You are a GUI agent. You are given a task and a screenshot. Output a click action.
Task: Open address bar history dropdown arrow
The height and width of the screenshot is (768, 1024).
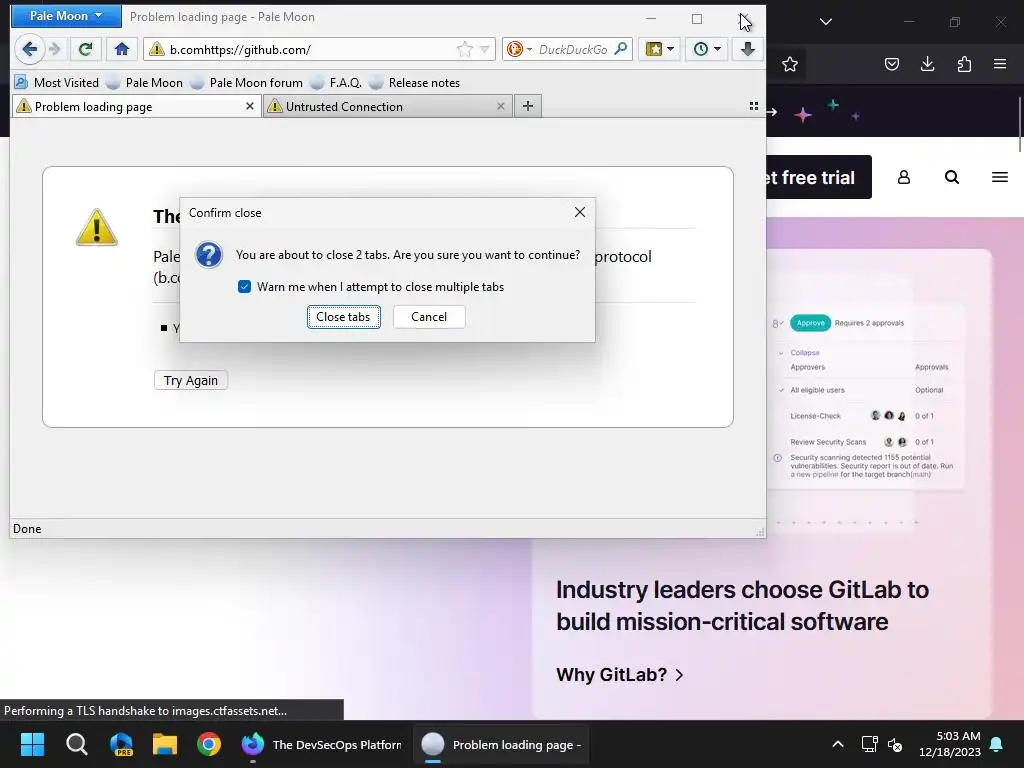(x=485, y=49)
